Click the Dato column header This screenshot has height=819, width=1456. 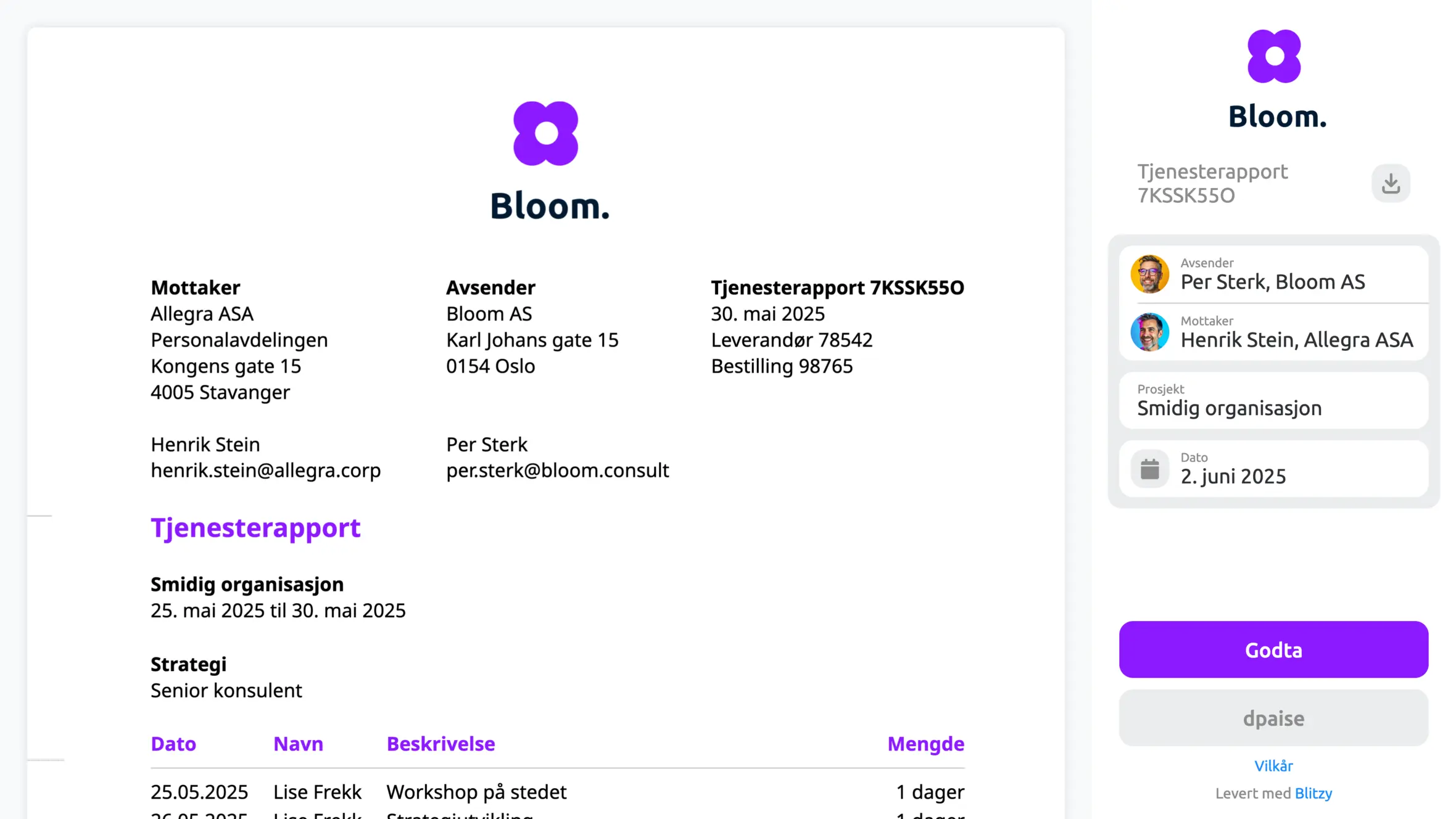[173, 744]
